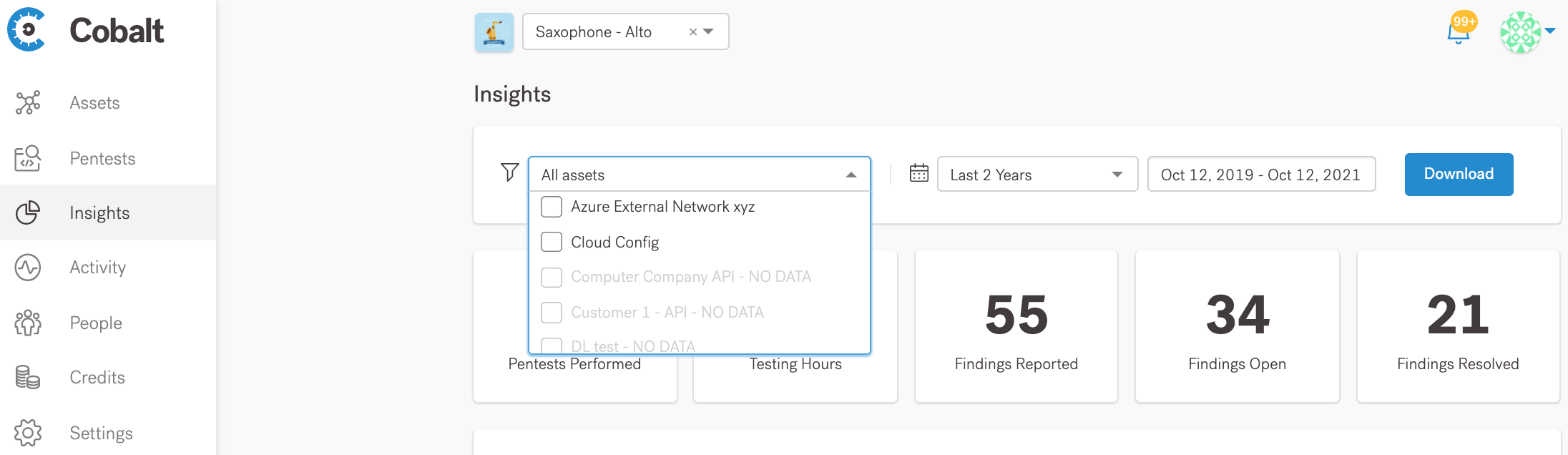The width and height of the screenshot is (1568, 455).
Task: Tick the Cloud Config checkbox
Action: [552, 242]
